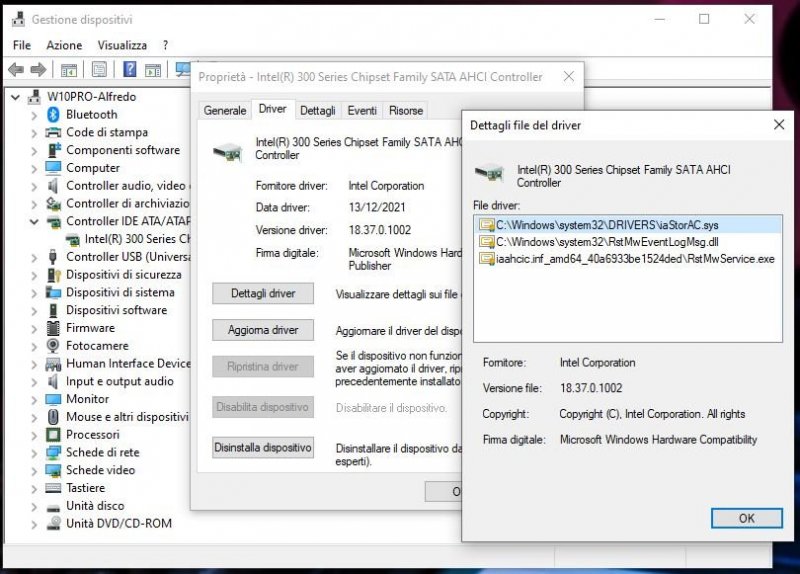Click the Show/hide console tree toolbar icon
The width and height of the screenshot is (800, 574).
click(x=69, y=69)
